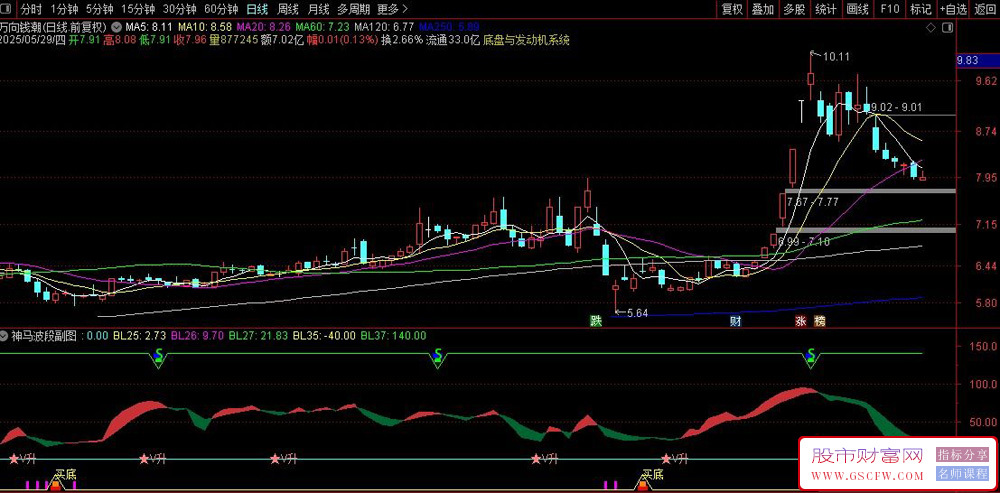Click the 万向钱潮(日线.前复权) chart title
Screen dimensions: 1000x493
[54, 27]
